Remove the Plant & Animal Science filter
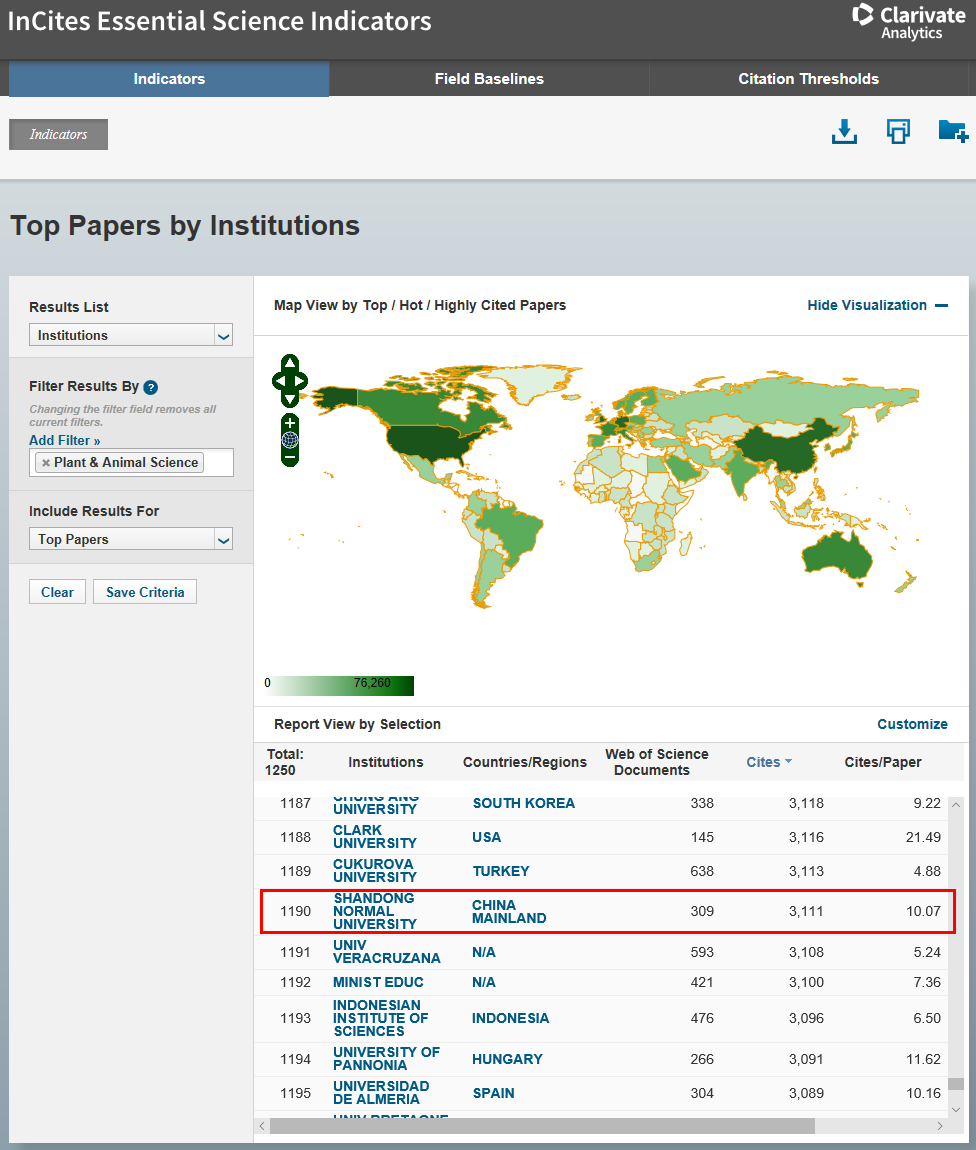This screenshot has height=1150, width=976. pos(45,463)
